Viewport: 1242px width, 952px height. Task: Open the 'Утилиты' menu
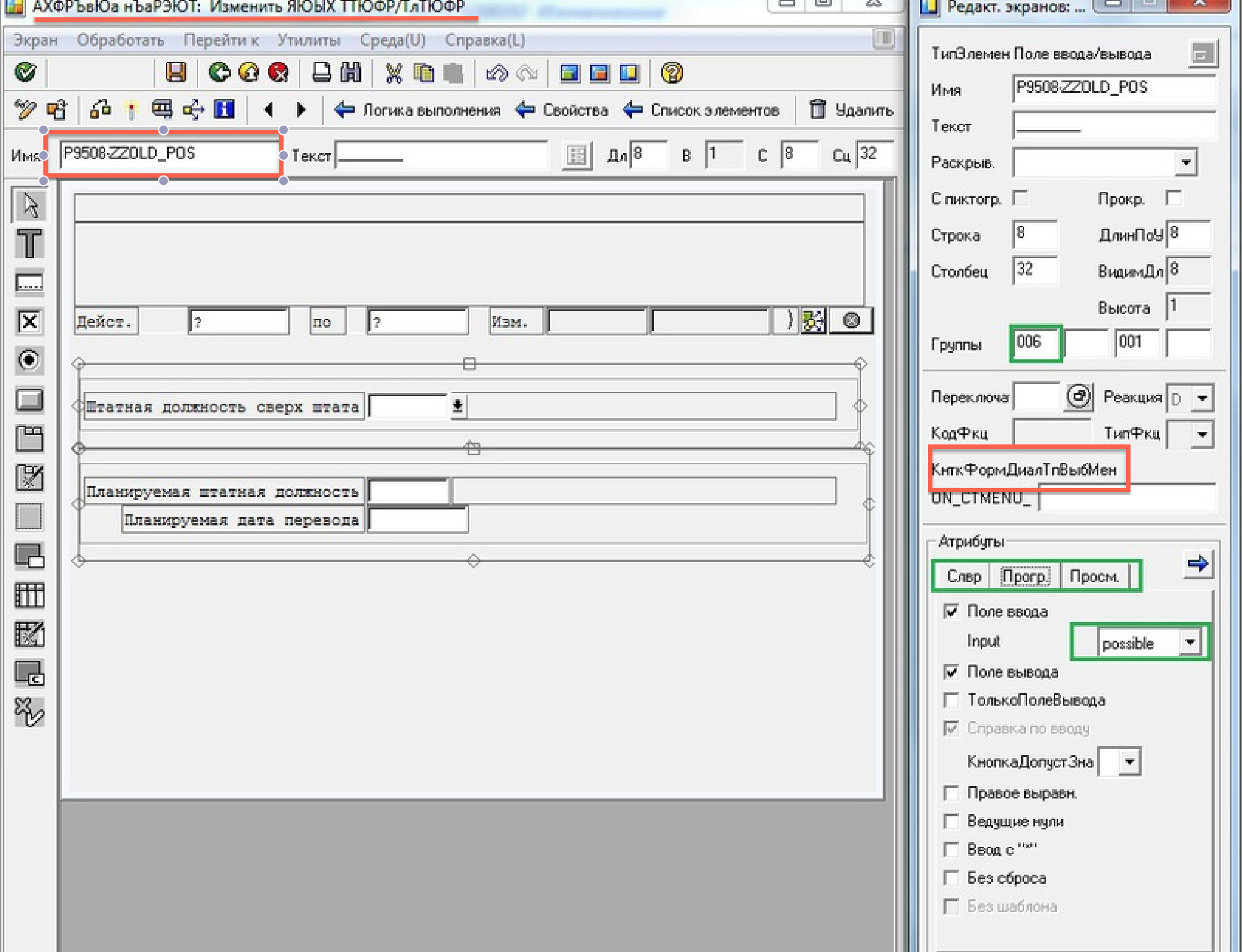(308, 40)
